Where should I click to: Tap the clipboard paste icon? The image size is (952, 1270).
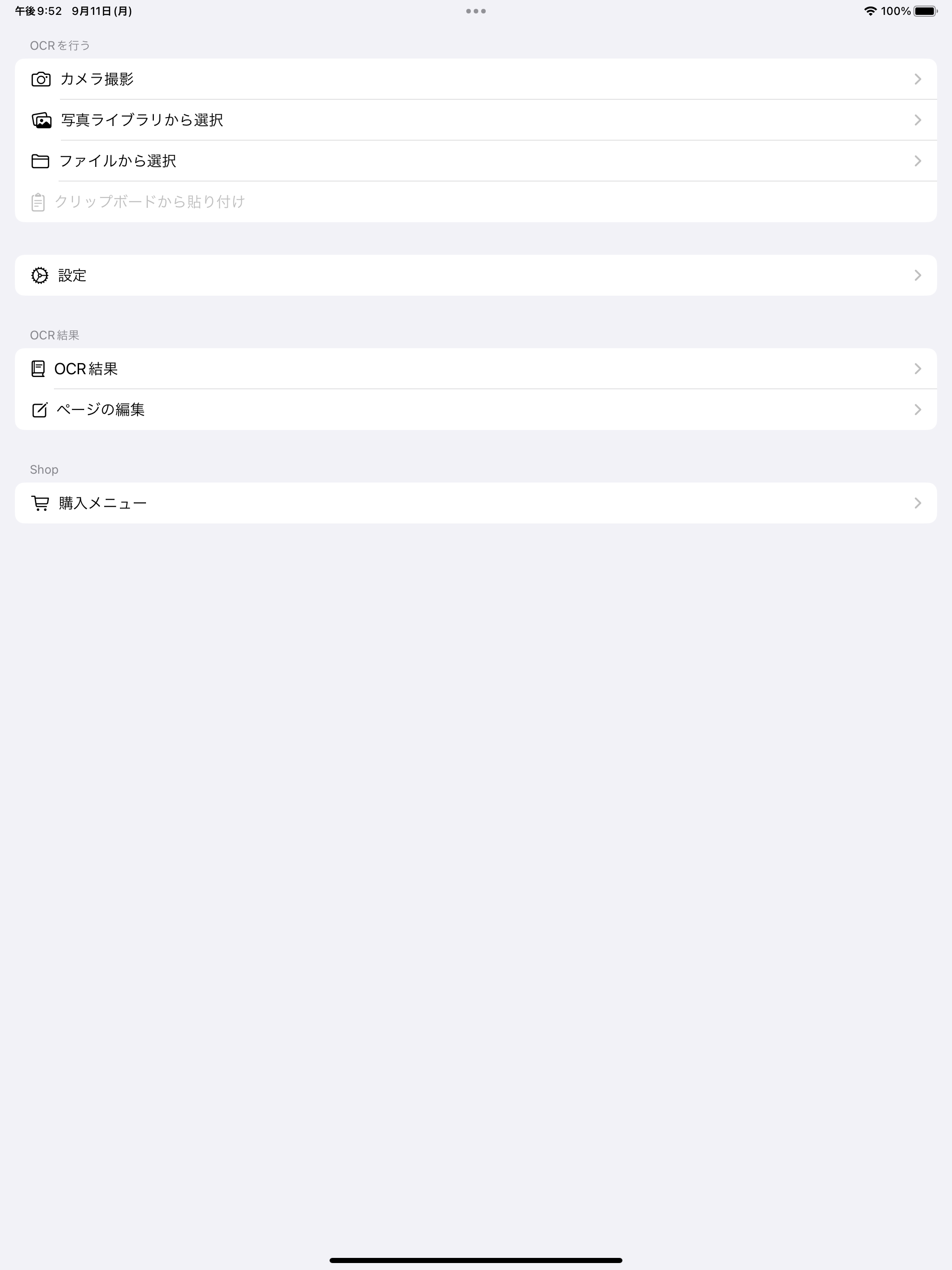coord(38,202)
